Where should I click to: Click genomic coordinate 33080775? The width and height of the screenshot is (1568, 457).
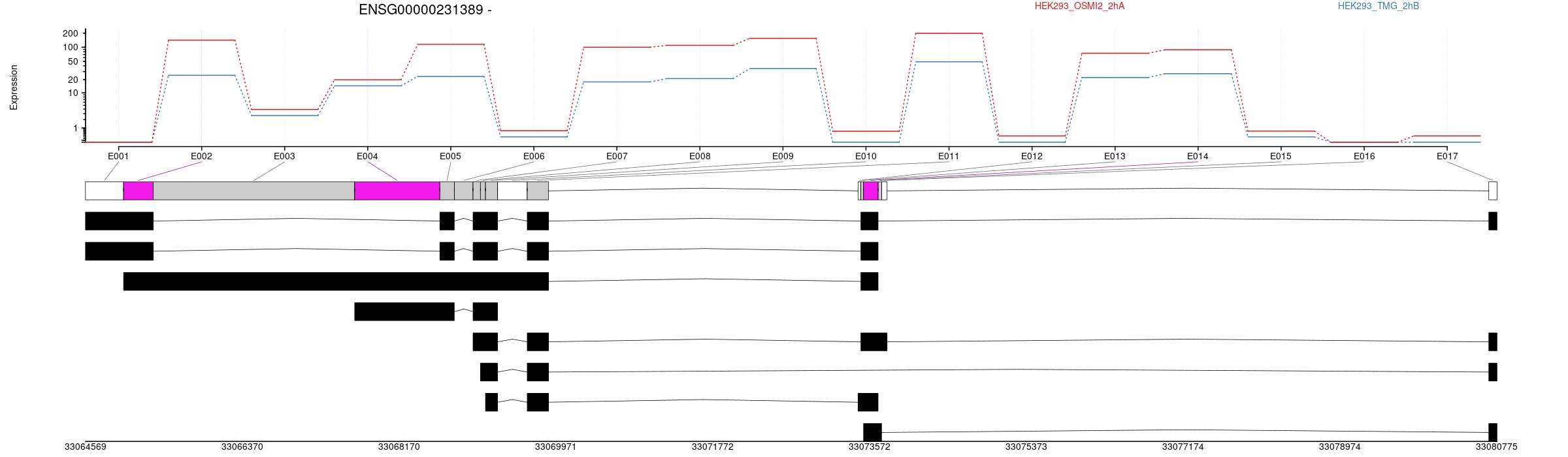pyautogui.click(x=1496, y=447)
